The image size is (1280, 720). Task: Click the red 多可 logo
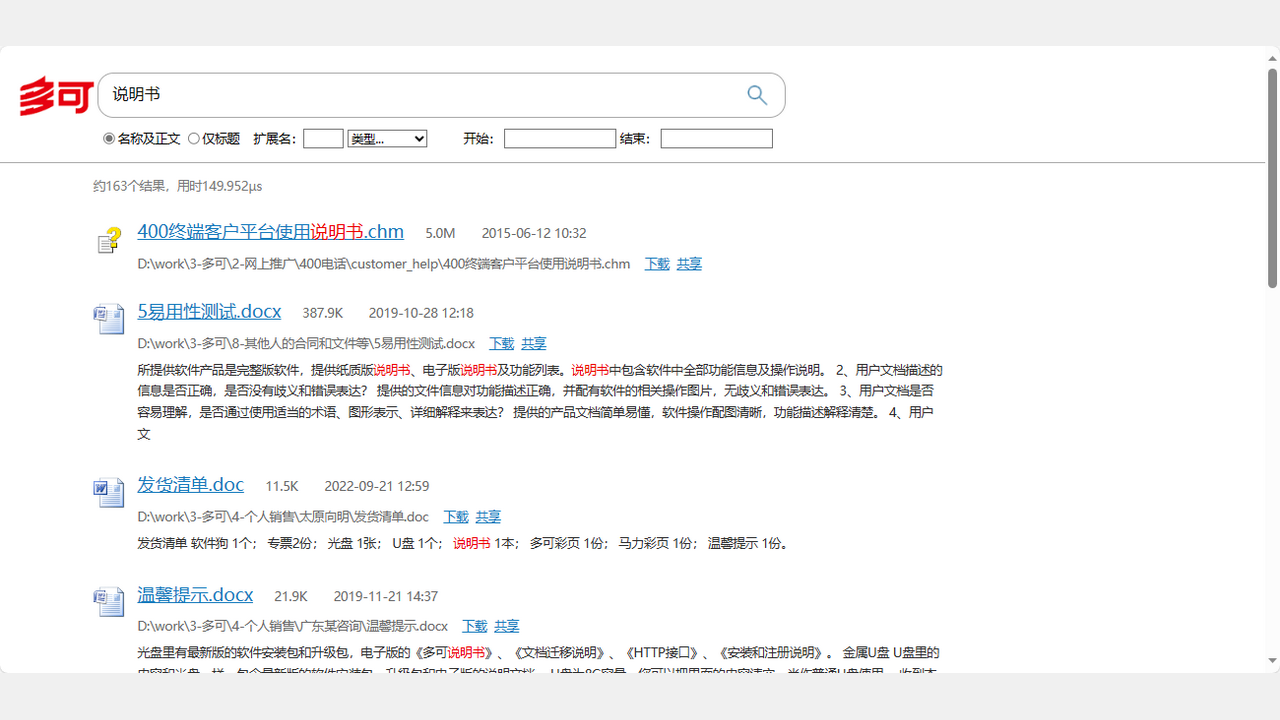[x=55, y=95]
